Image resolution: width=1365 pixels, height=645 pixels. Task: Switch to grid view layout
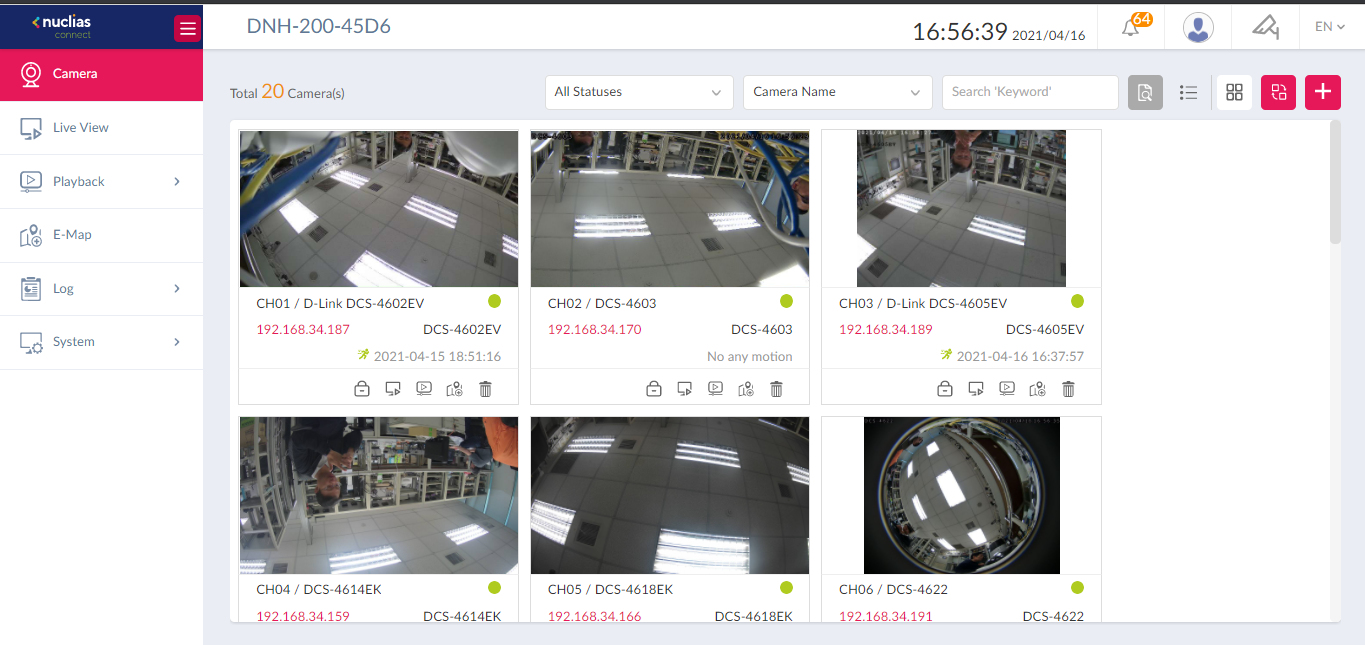(x=1234, y=92)
